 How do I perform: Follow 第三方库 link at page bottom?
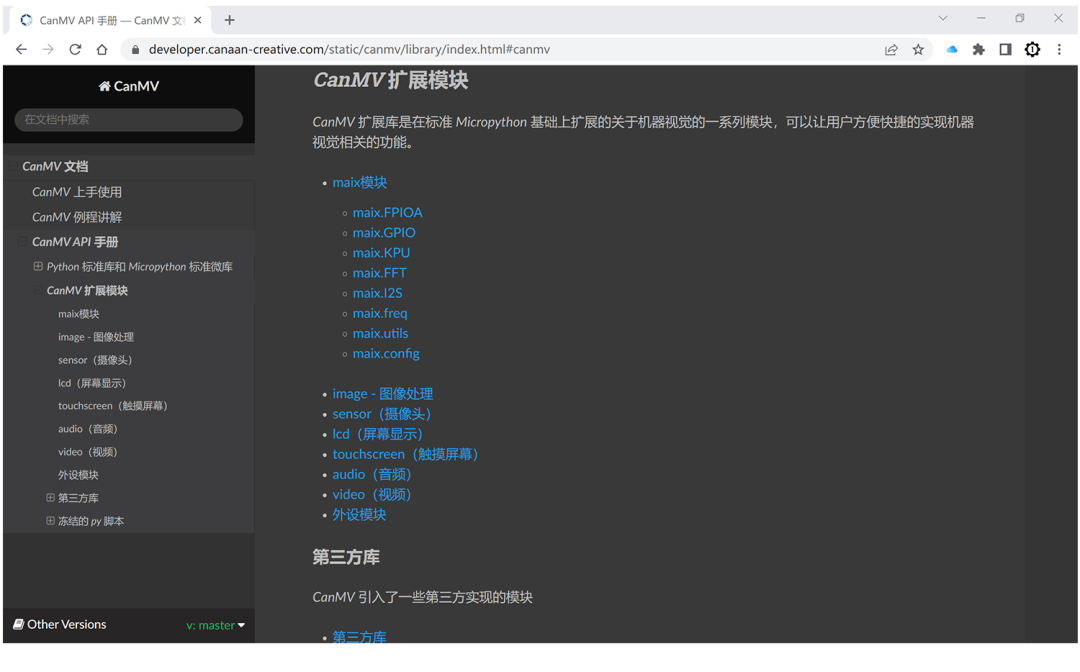pyautogui.click(x=360, y=637)
